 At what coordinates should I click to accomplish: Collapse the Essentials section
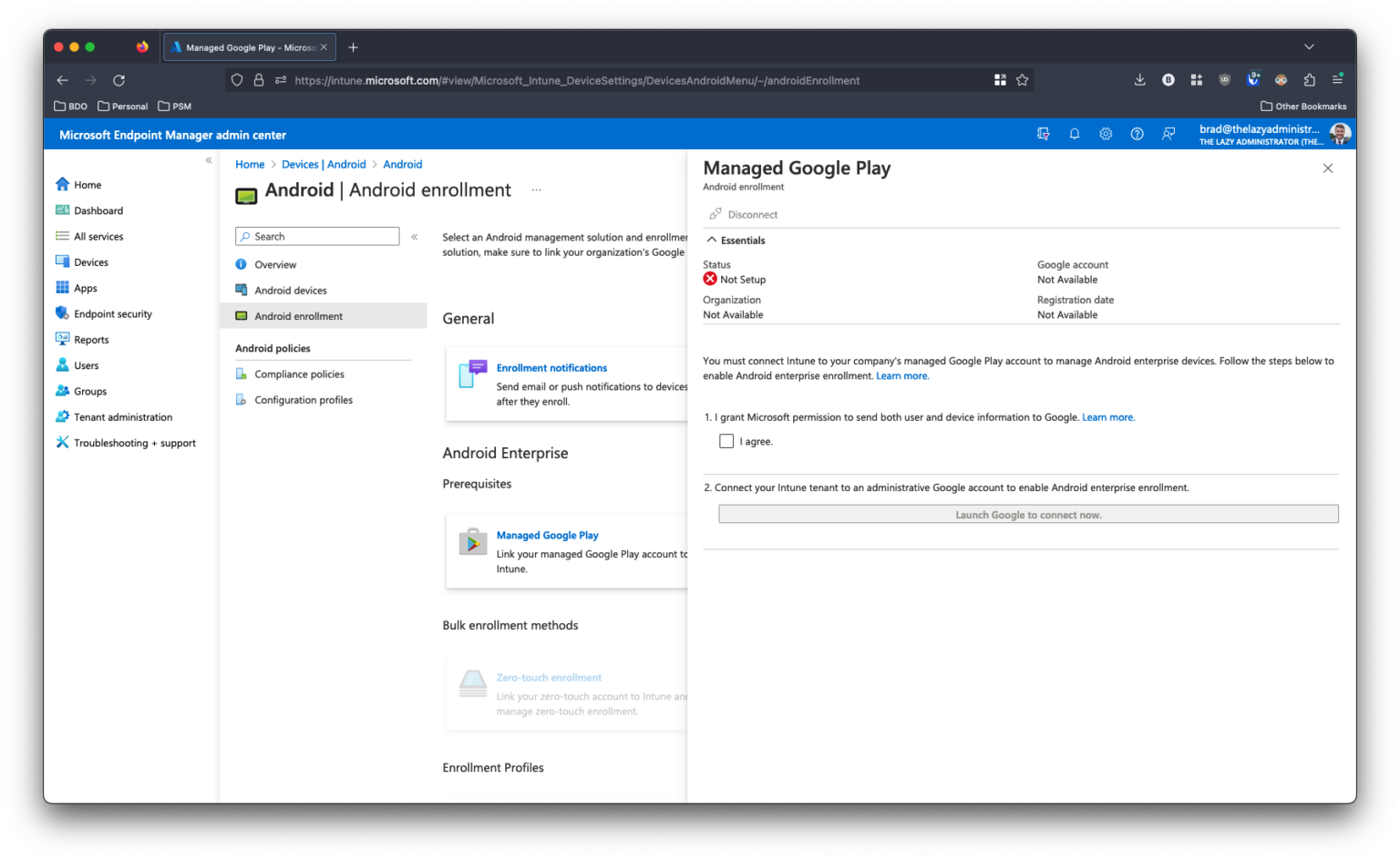click(x=736, y=241)
